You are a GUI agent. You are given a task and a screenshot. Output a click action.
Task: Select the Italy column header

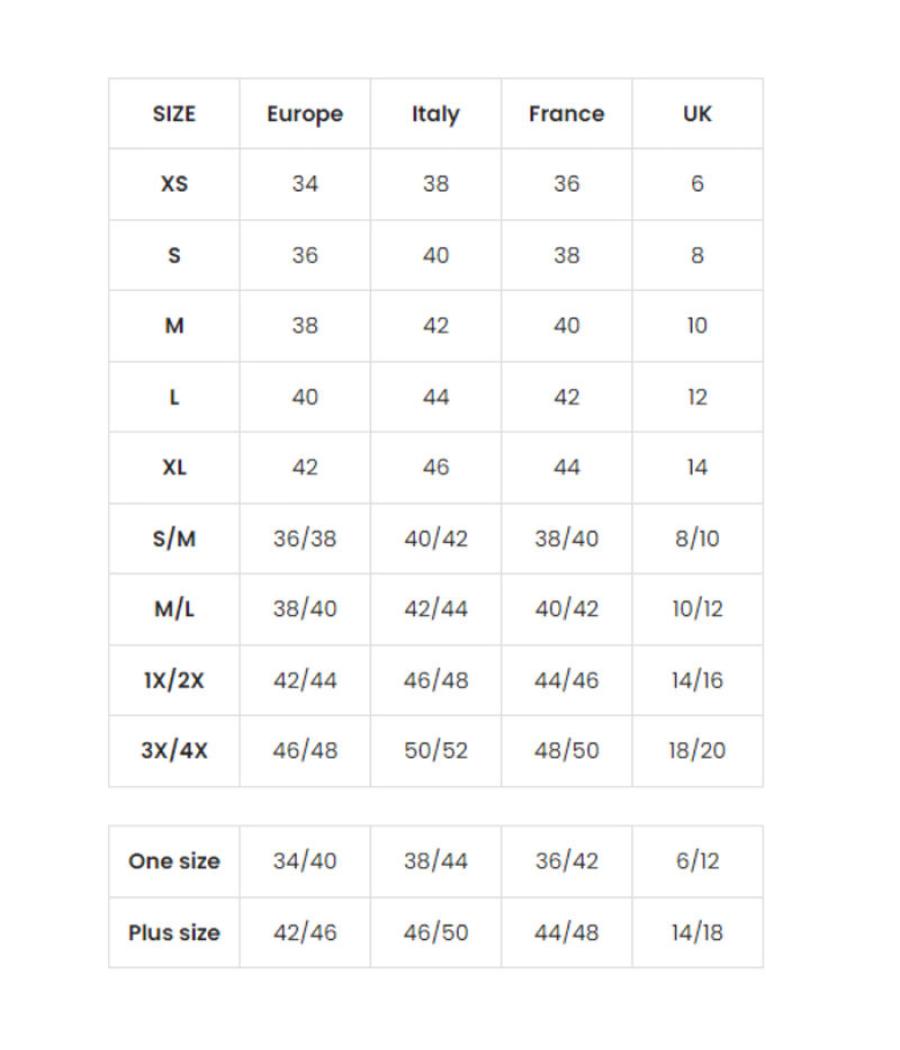click(x=436, y=114)
